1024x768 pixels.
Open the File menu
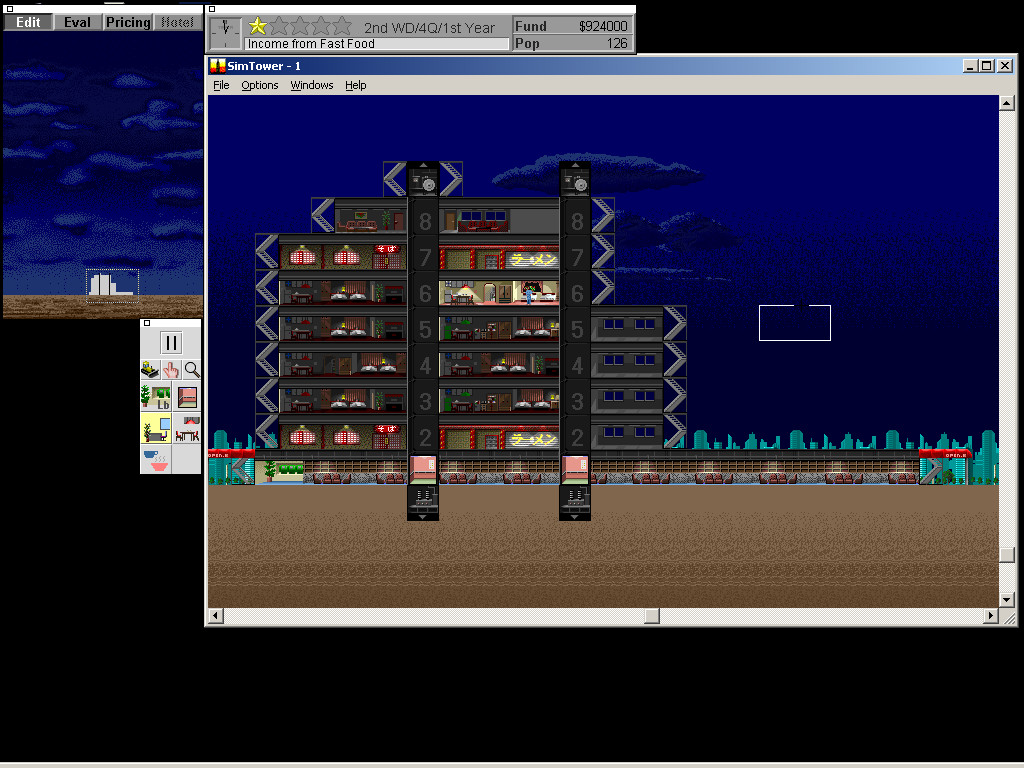point(221,85)
